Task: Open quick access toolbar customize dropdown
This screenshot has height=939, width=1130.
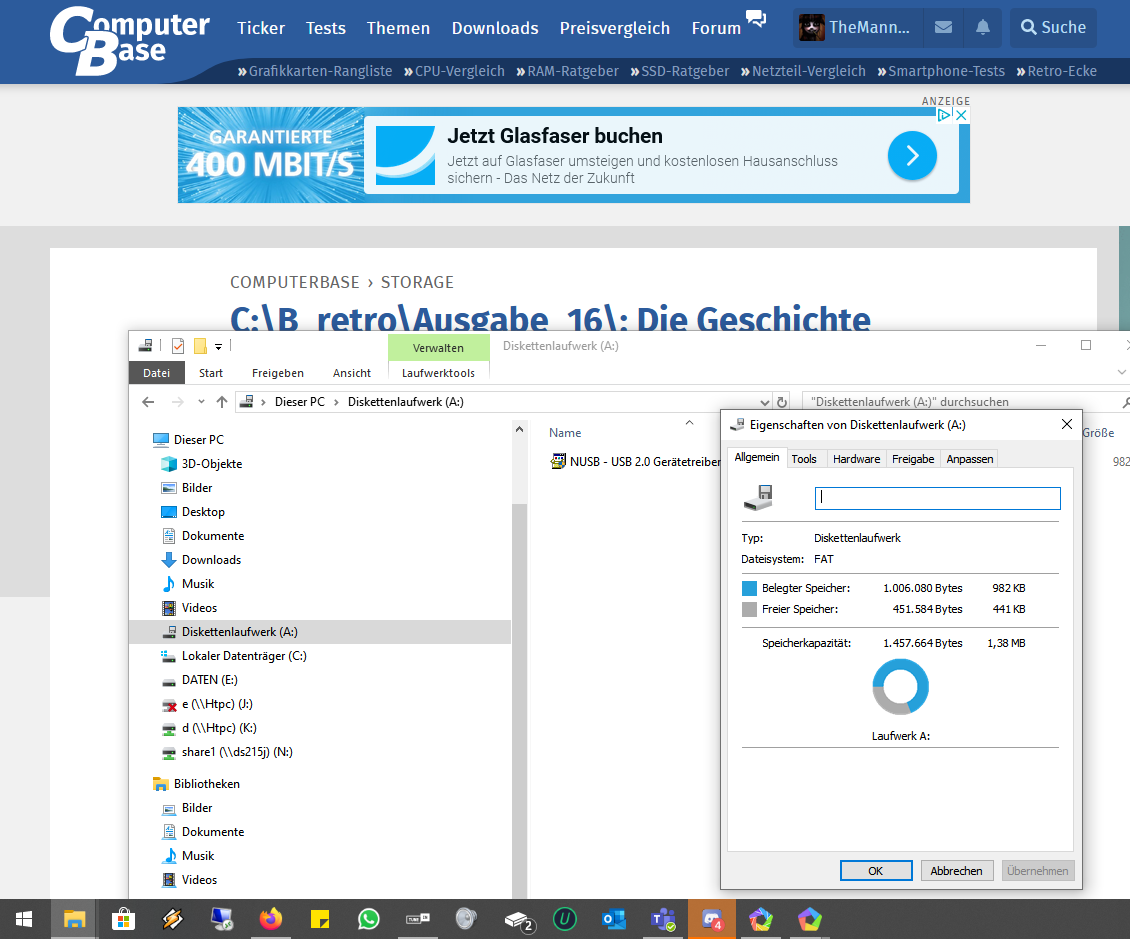Action: pyautogui.click(x=218, y=347)
